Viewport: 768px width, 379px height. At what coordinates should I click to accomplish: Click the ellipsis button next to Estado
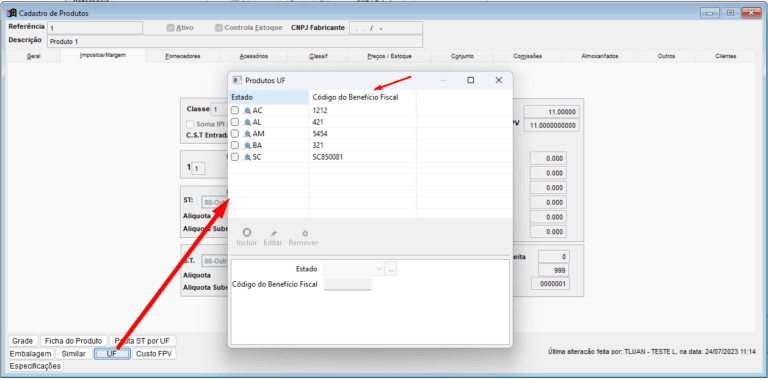[391, 269]
